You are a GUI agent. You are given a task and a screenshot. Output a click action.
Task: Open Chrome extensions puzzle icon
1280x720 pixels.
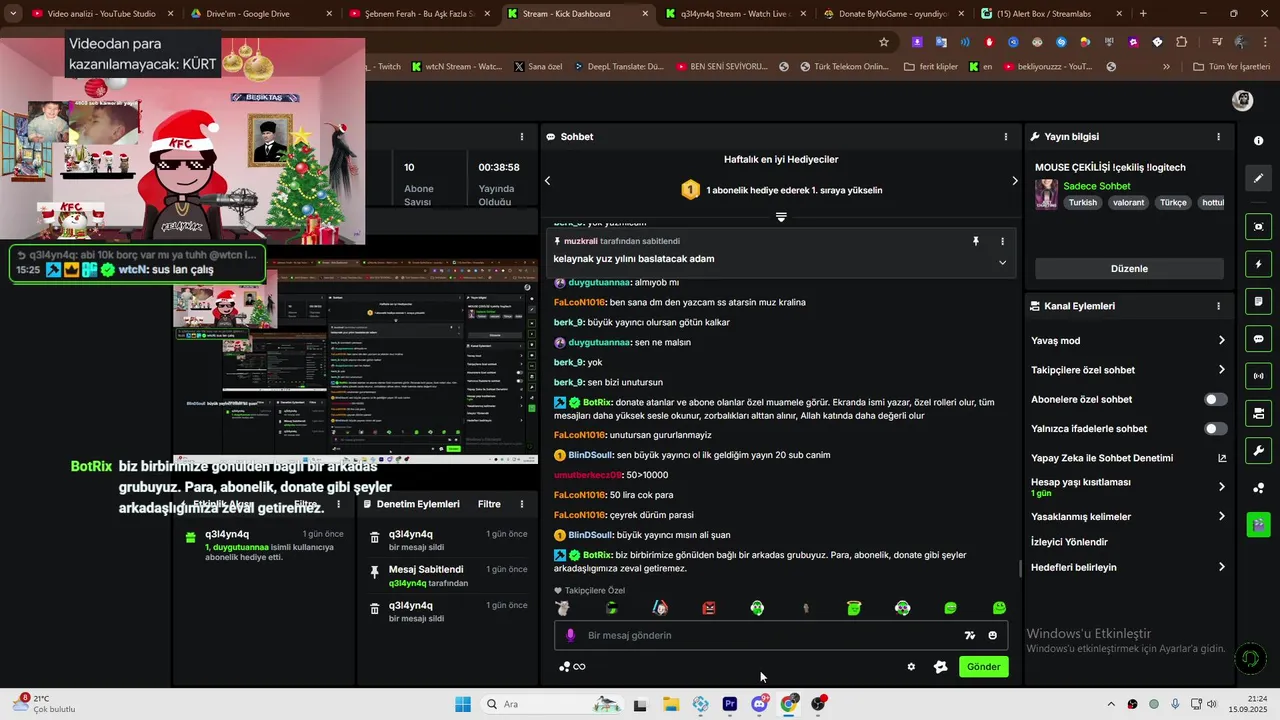[x=1182, y=42]
